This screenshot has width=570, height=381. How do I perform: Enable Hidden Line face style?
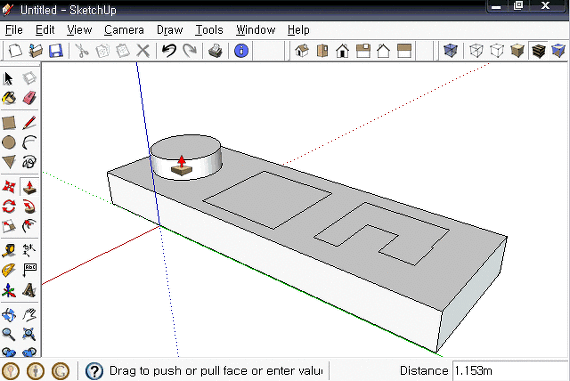497,51
